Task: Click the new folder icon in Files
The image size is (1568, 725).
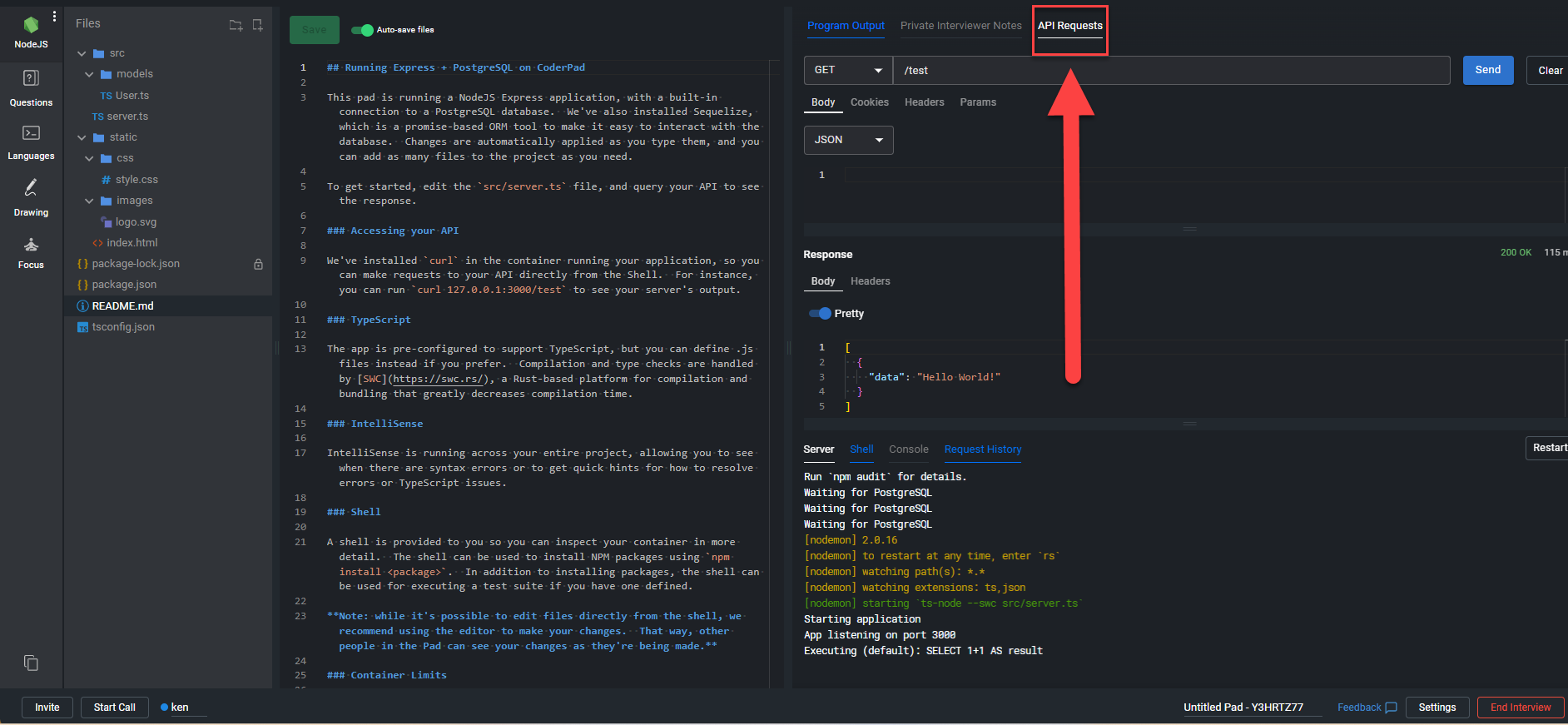Action: 236,25
